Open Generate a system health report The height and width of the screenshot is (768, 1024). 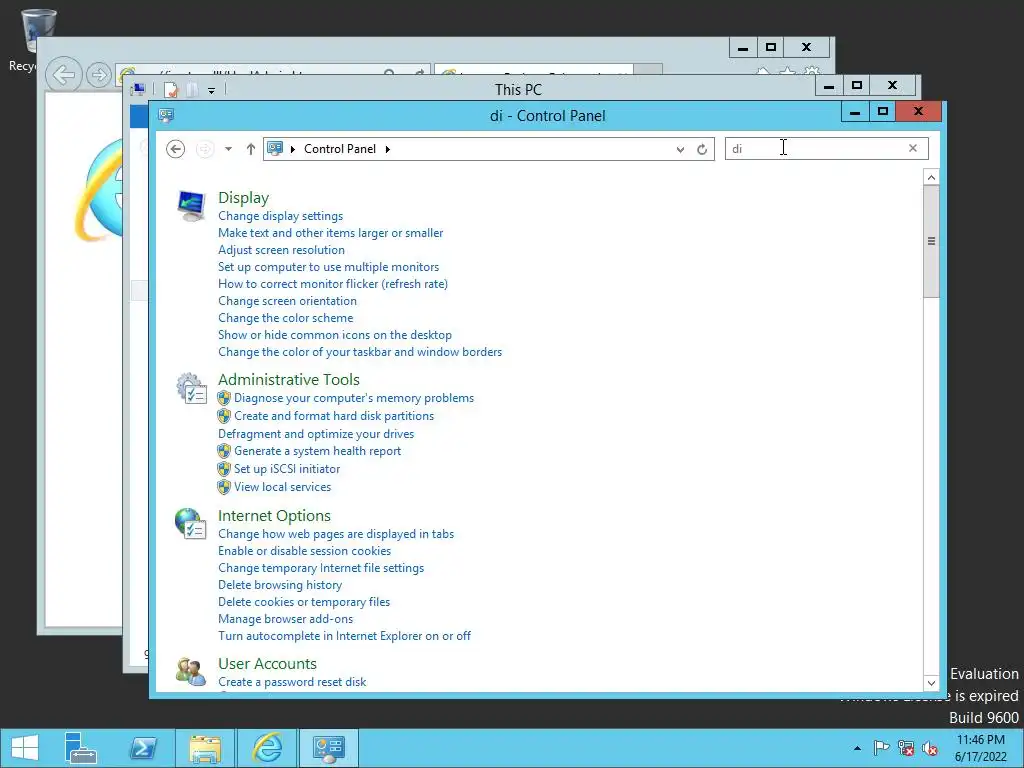point(317,451)
